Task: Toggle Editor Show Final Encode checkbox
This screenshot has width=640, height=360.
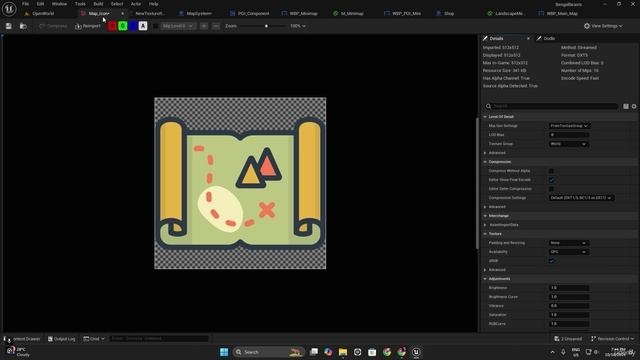Action: (551, 180)
